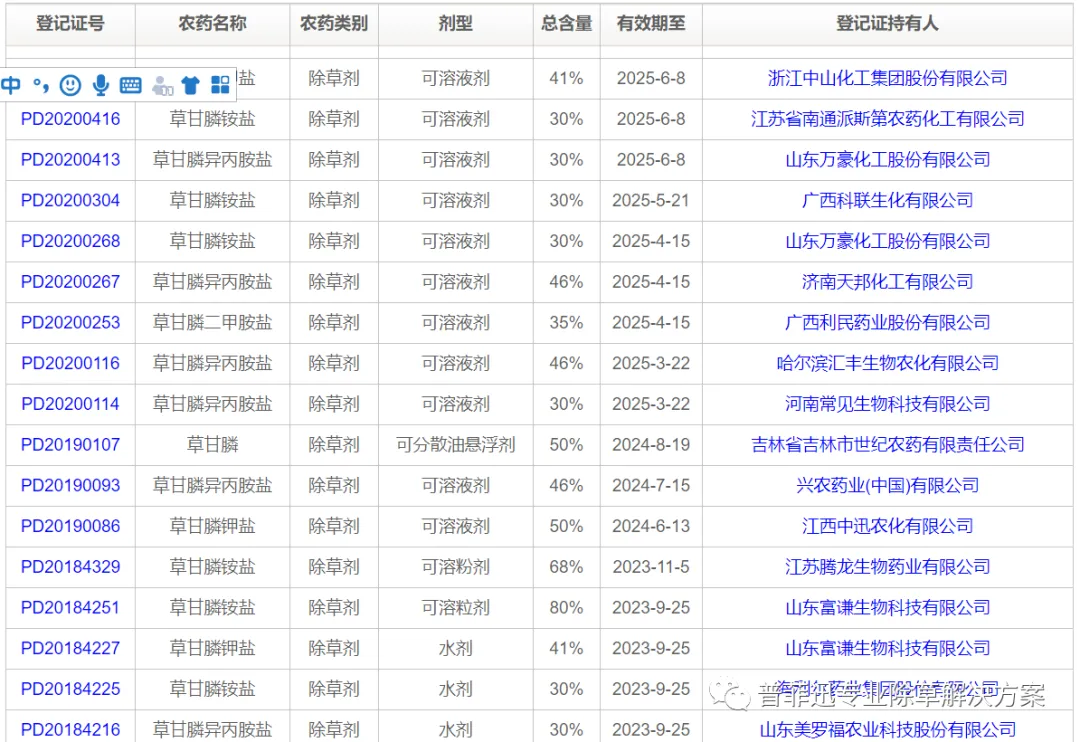Open holder 广西利民药业股份有限公司
This screenshot has height=742, width=1080.
887,322
